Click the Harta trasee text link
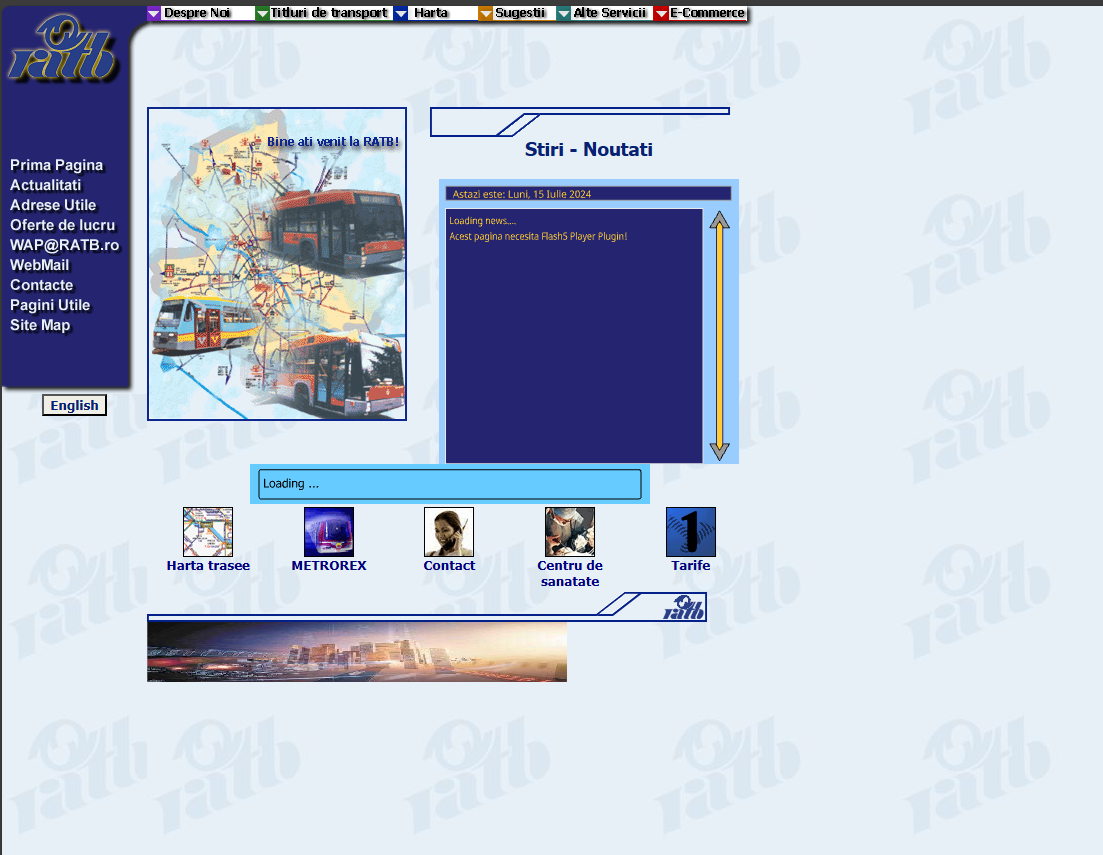Viewport: 1103px width, 855px height. 208,566
